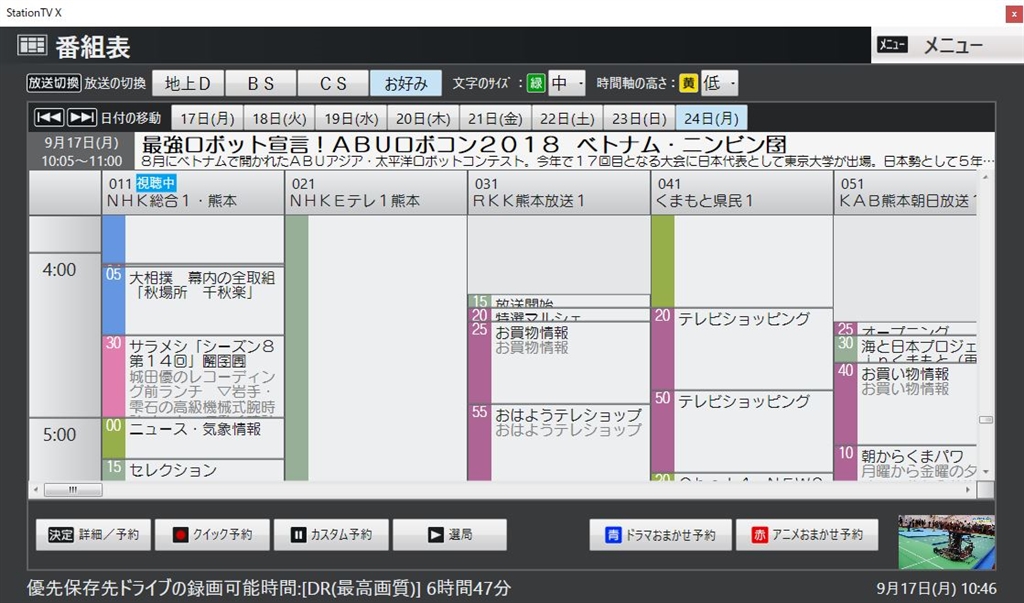Image resolution: width=1024 pixels, height=603 pixels.
Task: Select date tab 23日(日)
Action: [x=639, y=118]
